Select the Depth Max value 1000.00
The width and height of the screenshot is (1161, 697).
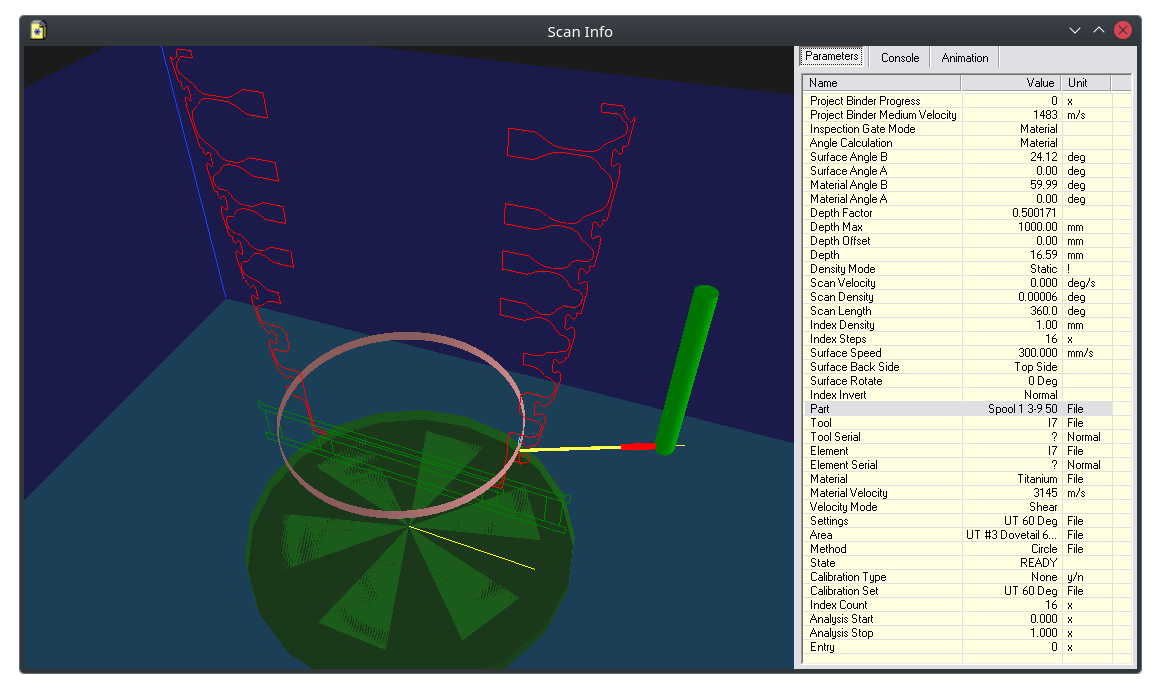pos(1038,227)
